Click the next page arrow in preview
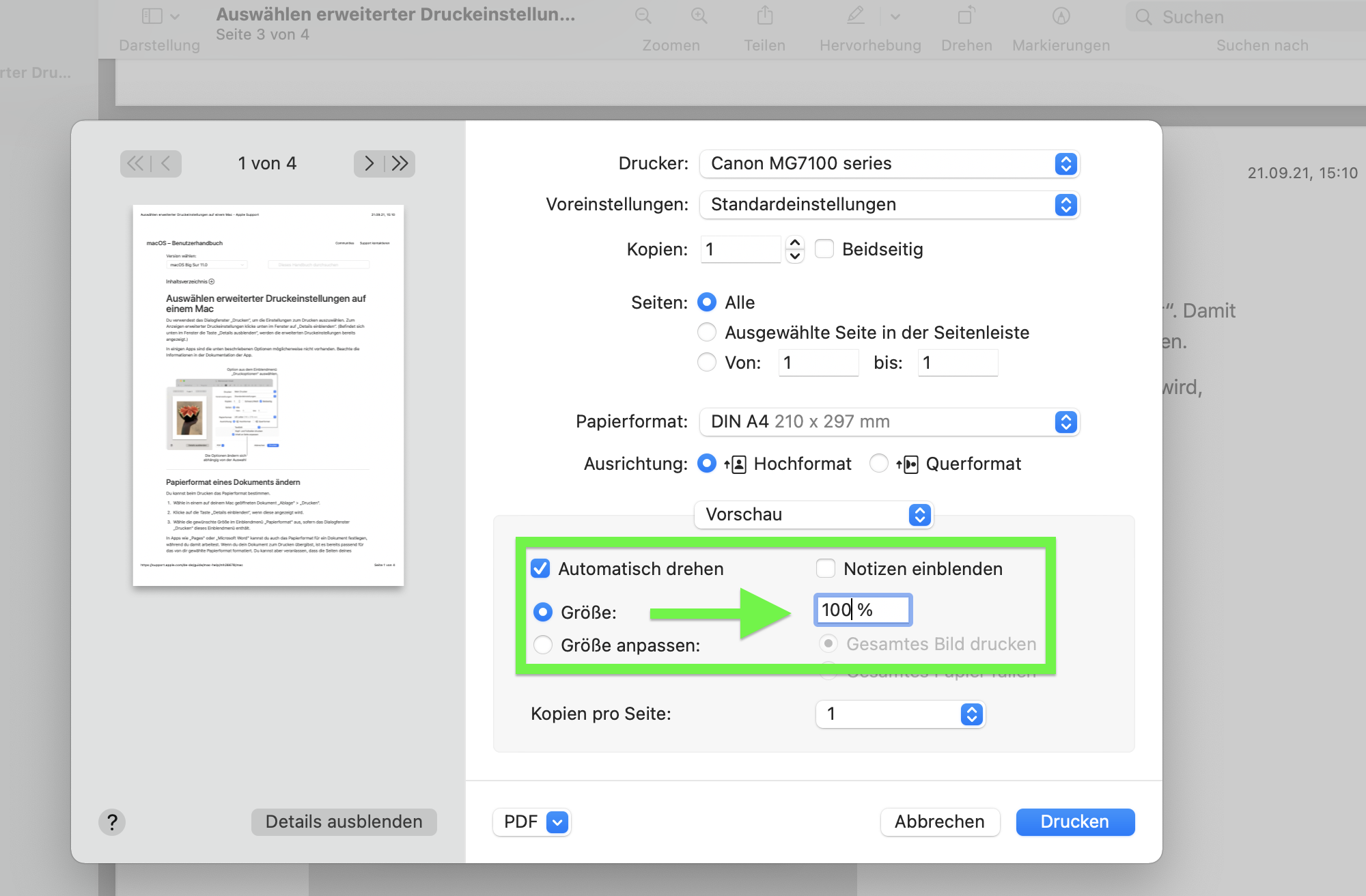1366x896 pixels. tap(369, 163)
